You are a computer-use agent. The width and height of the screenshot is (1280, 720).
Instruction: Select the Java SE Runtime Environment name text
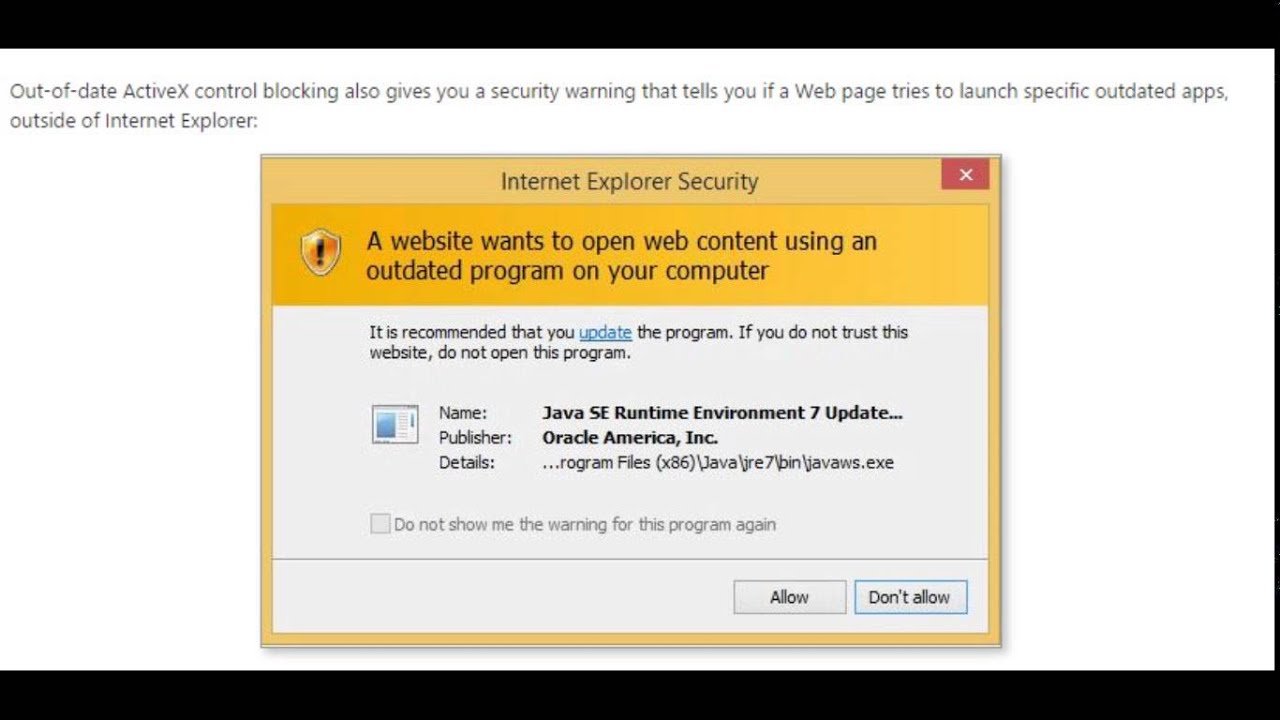[722, 413]
